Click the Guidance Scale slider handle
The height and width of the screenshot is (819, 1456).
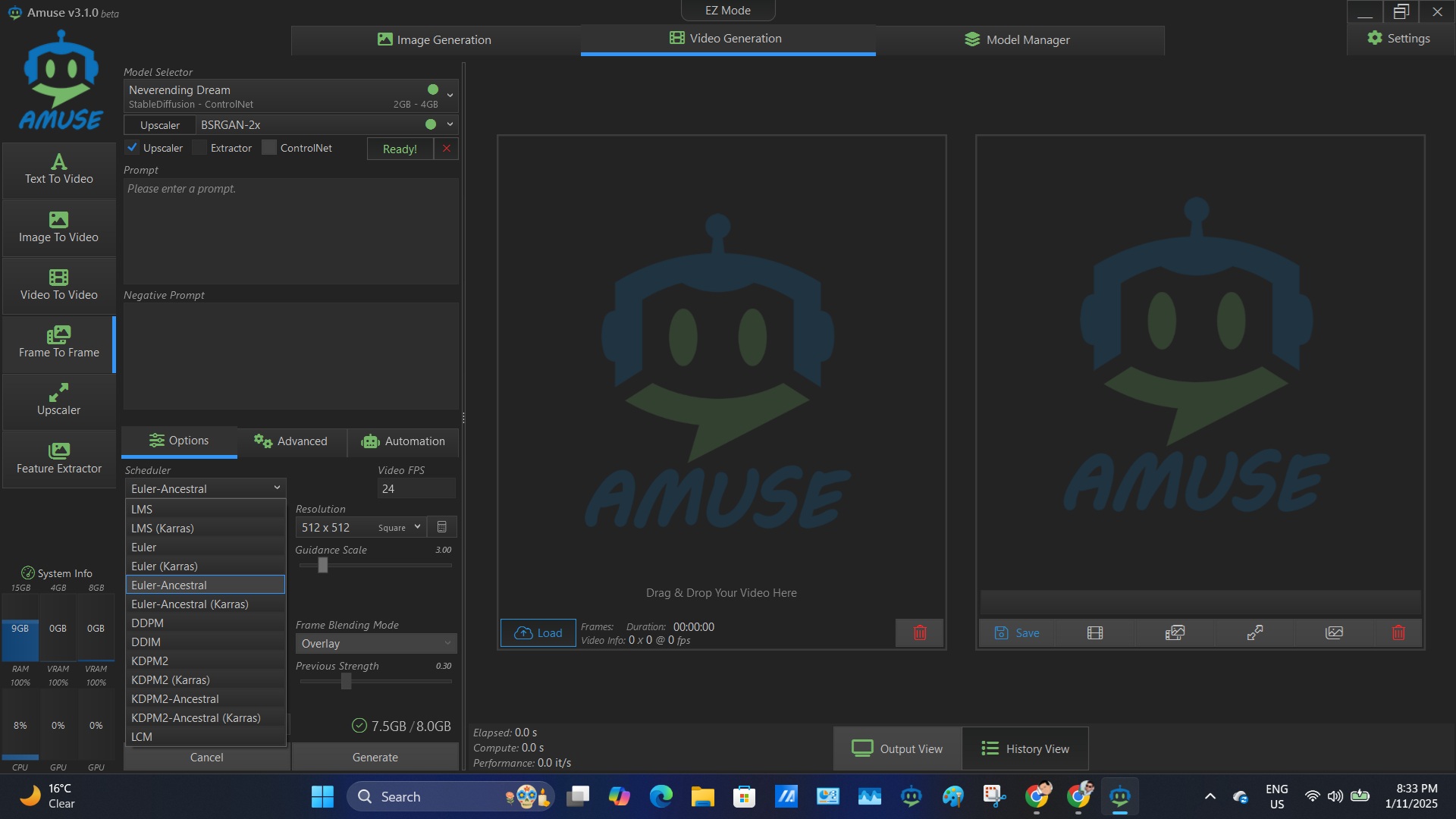(323, 565)
